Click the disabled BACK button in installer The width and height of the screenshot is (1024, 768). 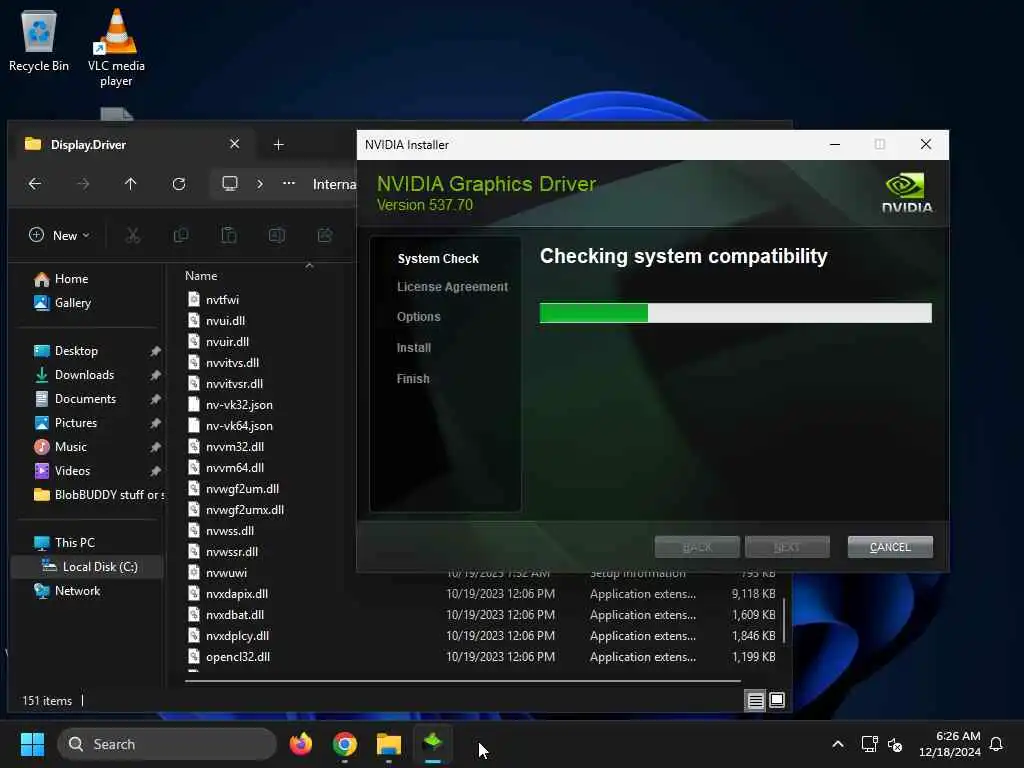697,547
